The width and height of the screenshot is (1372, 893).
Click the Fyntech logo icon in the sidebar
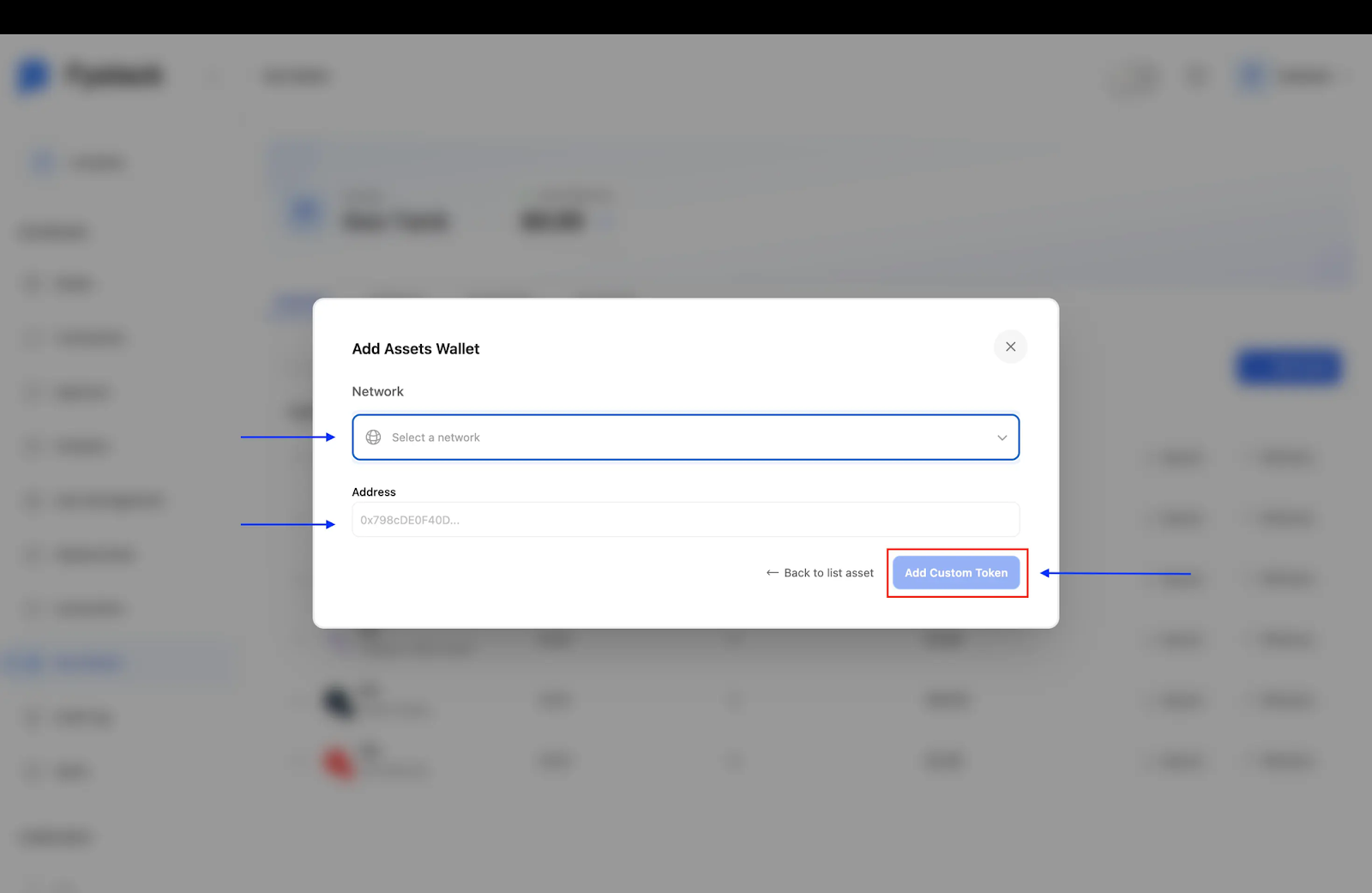(x=32, y=75)
